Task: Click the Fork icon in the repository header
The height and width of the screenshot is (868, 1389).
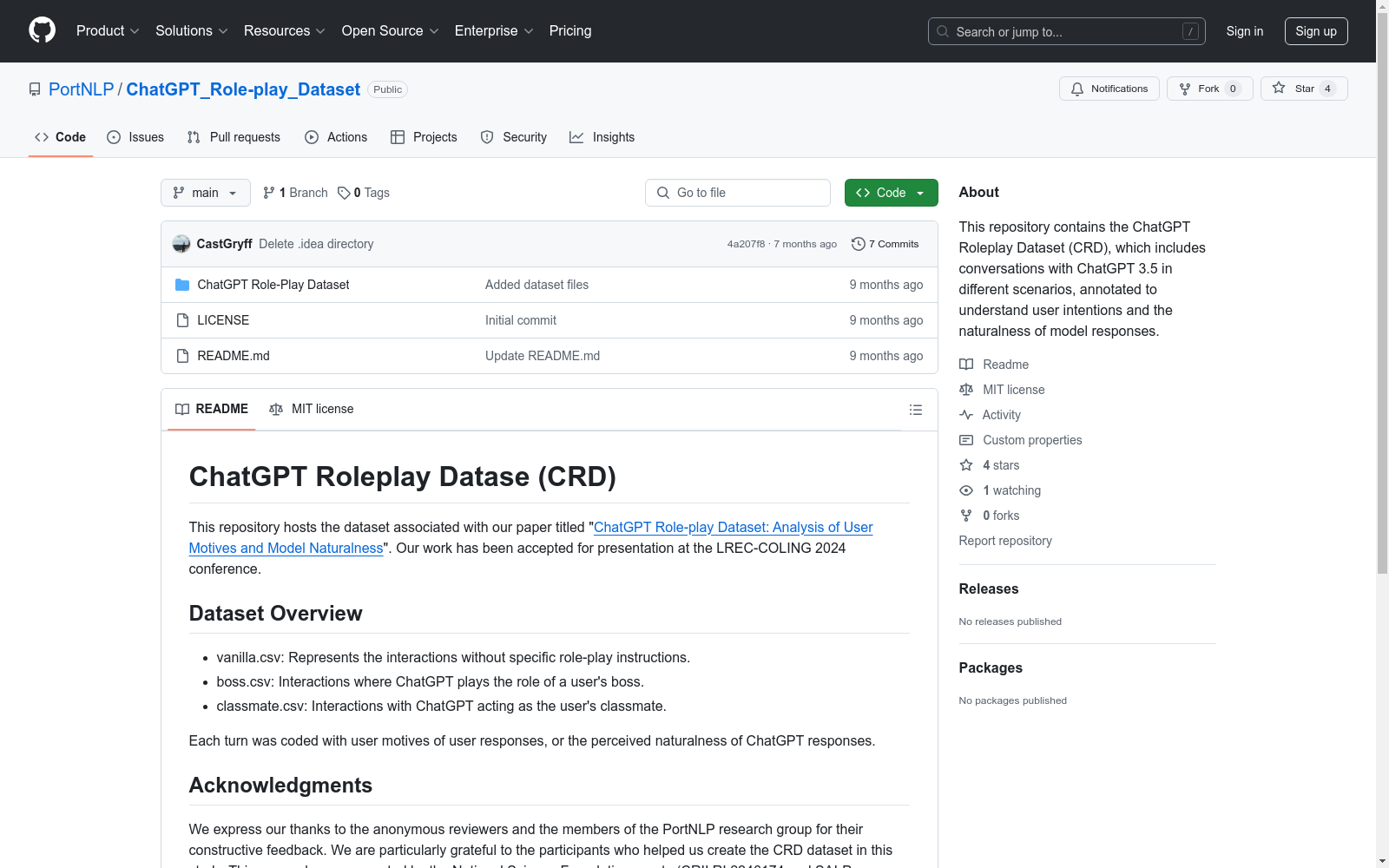Action: tap(1185, 89)
